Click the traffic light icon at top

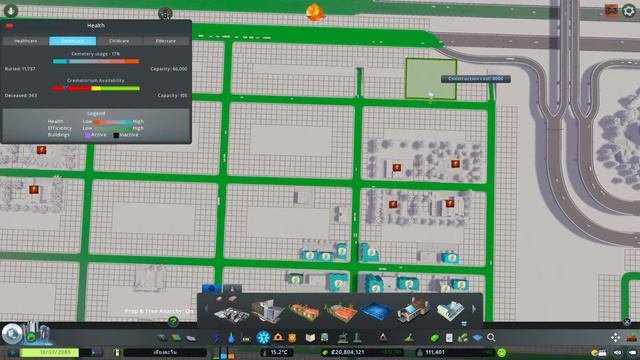[x=165, y=13]
